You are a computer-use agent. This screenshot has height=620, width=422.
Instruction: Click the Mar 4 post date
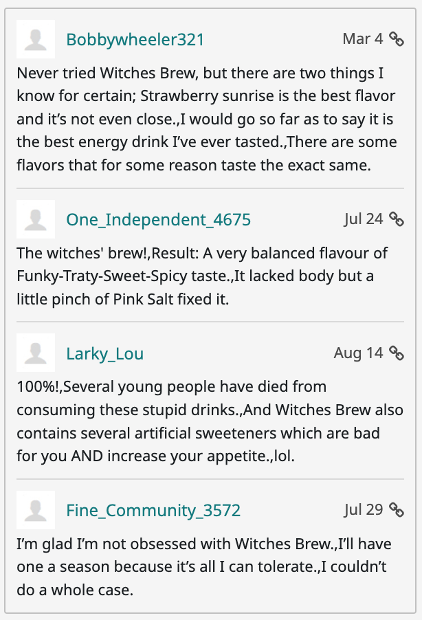(363, 39)
